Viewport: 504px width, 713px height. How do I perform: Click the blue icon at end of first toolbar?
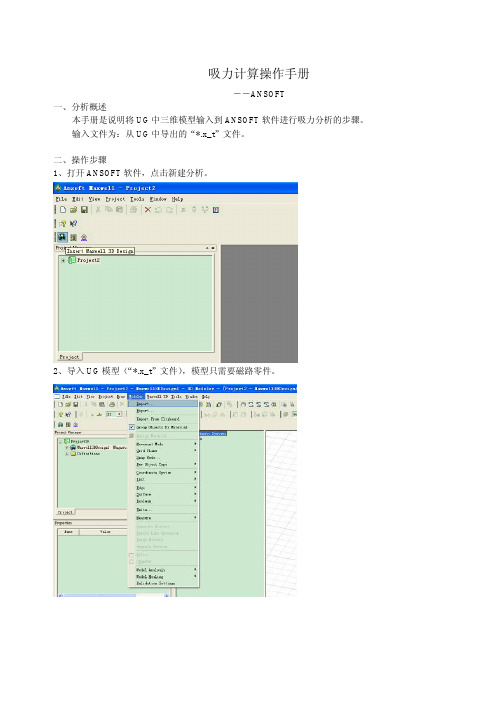[x=216, y=210]
